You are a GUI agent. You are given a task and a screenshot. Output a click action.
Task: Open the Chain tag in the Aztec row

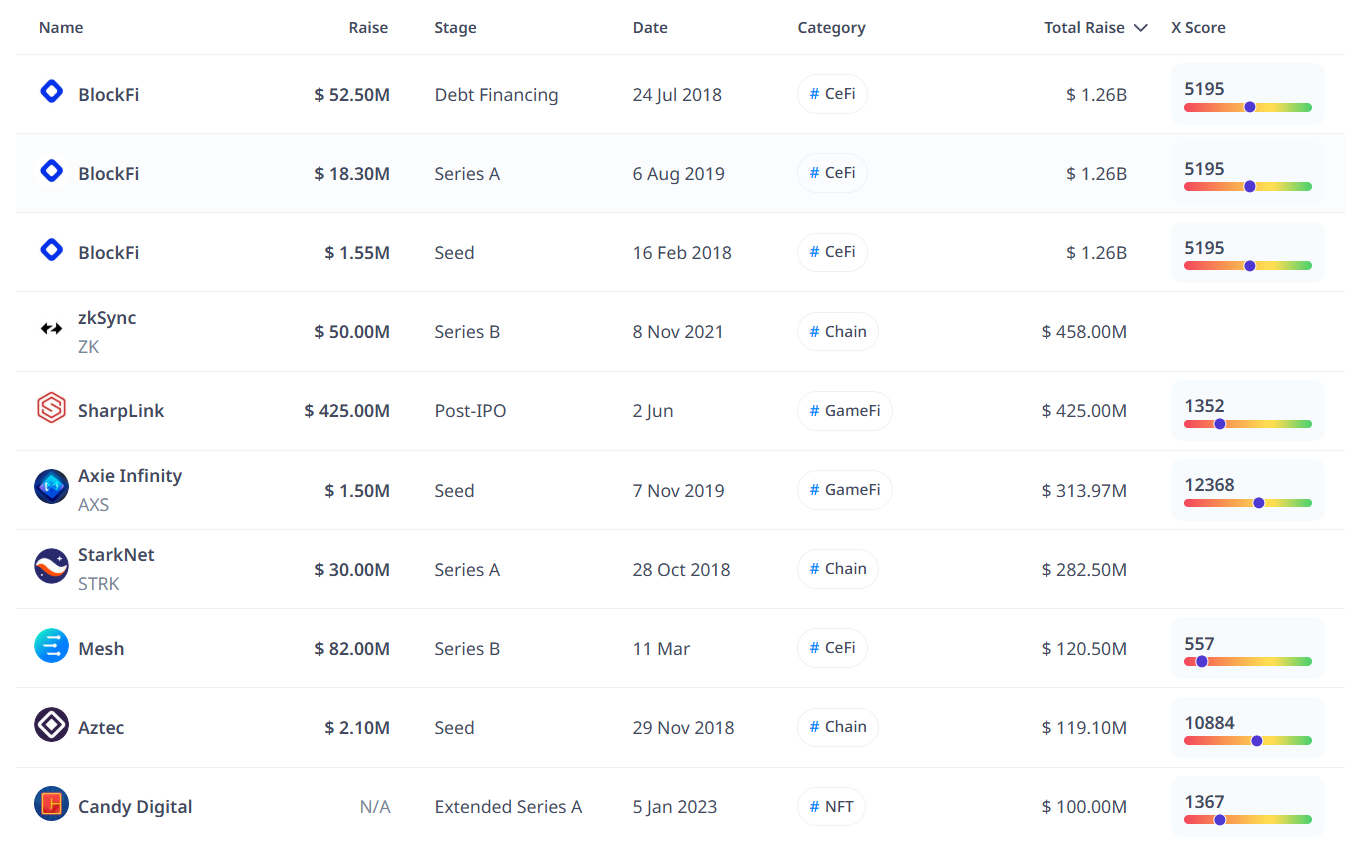coord(838,727)
